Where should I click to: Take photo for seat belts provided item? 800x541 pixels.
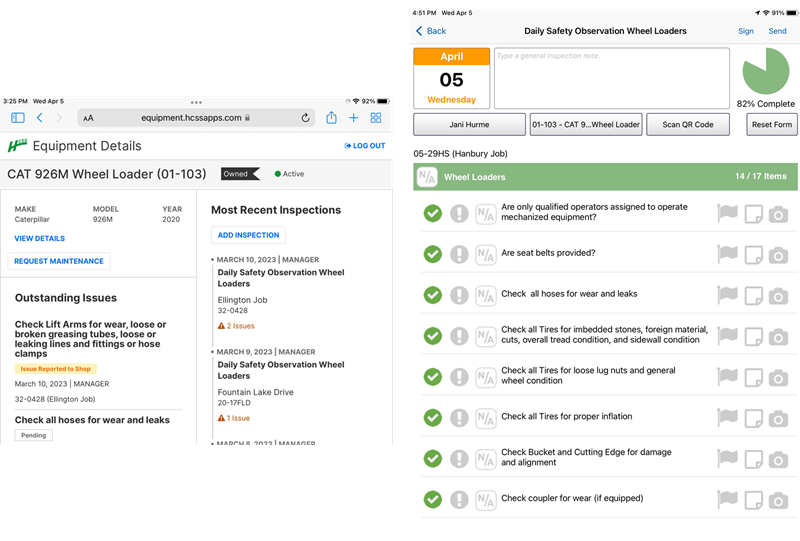(x=778, y=255)
